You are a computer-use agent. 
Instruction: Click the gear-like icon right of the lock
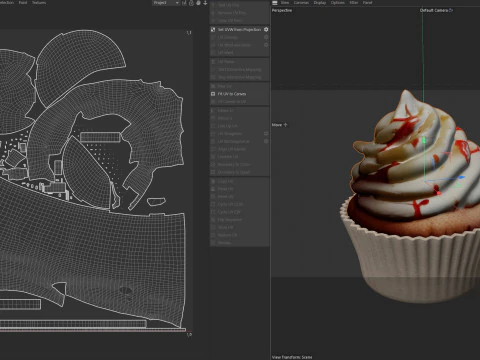(198, 3)
